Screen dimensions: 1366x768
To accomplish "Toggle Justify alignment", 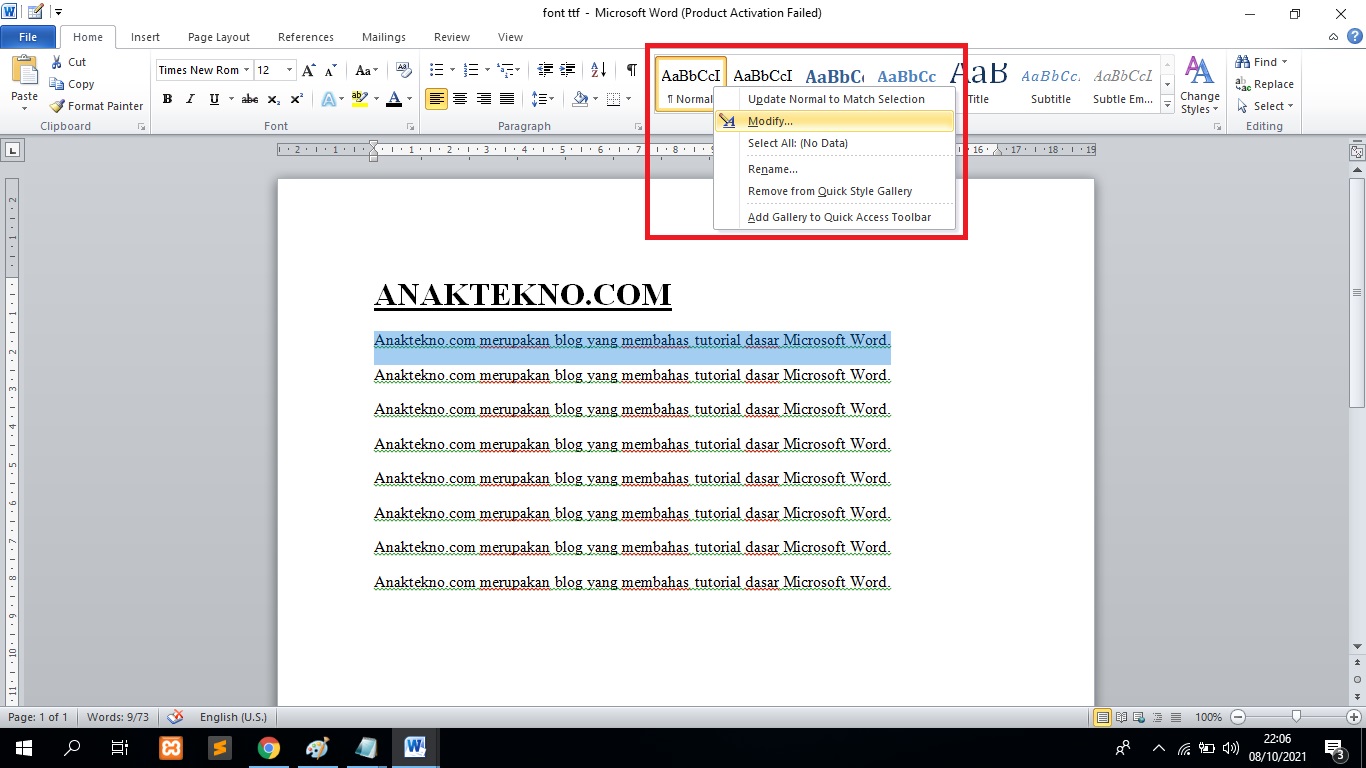I will [507, 99].
